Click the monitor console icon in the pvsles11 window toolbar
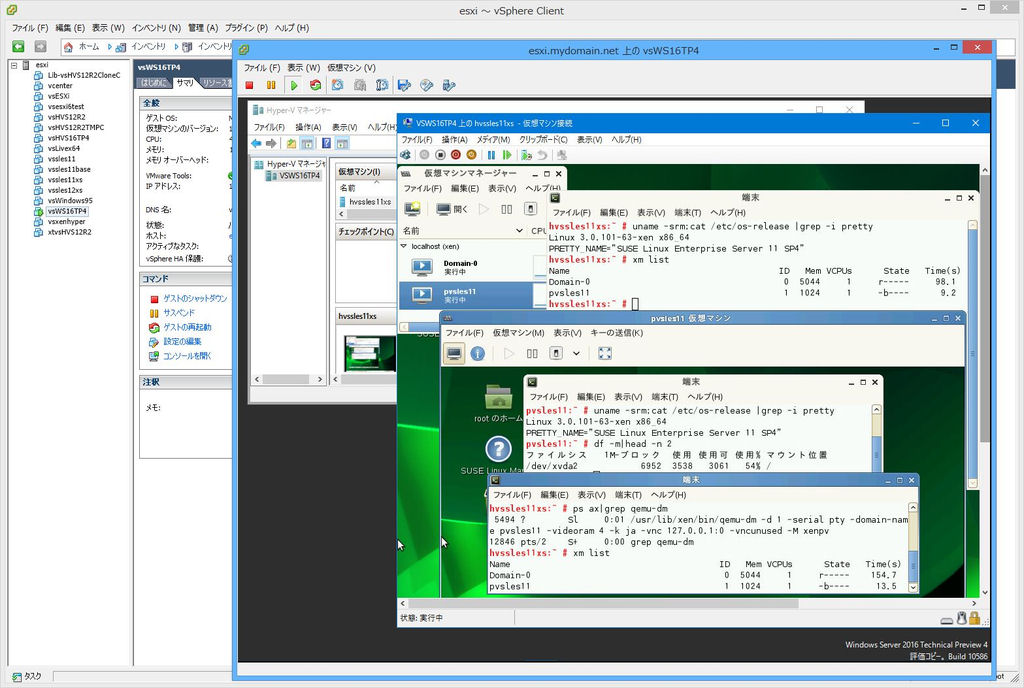The width and height of the screenshot is (1024, 688). pyautogui.click(x=454, y=353)
